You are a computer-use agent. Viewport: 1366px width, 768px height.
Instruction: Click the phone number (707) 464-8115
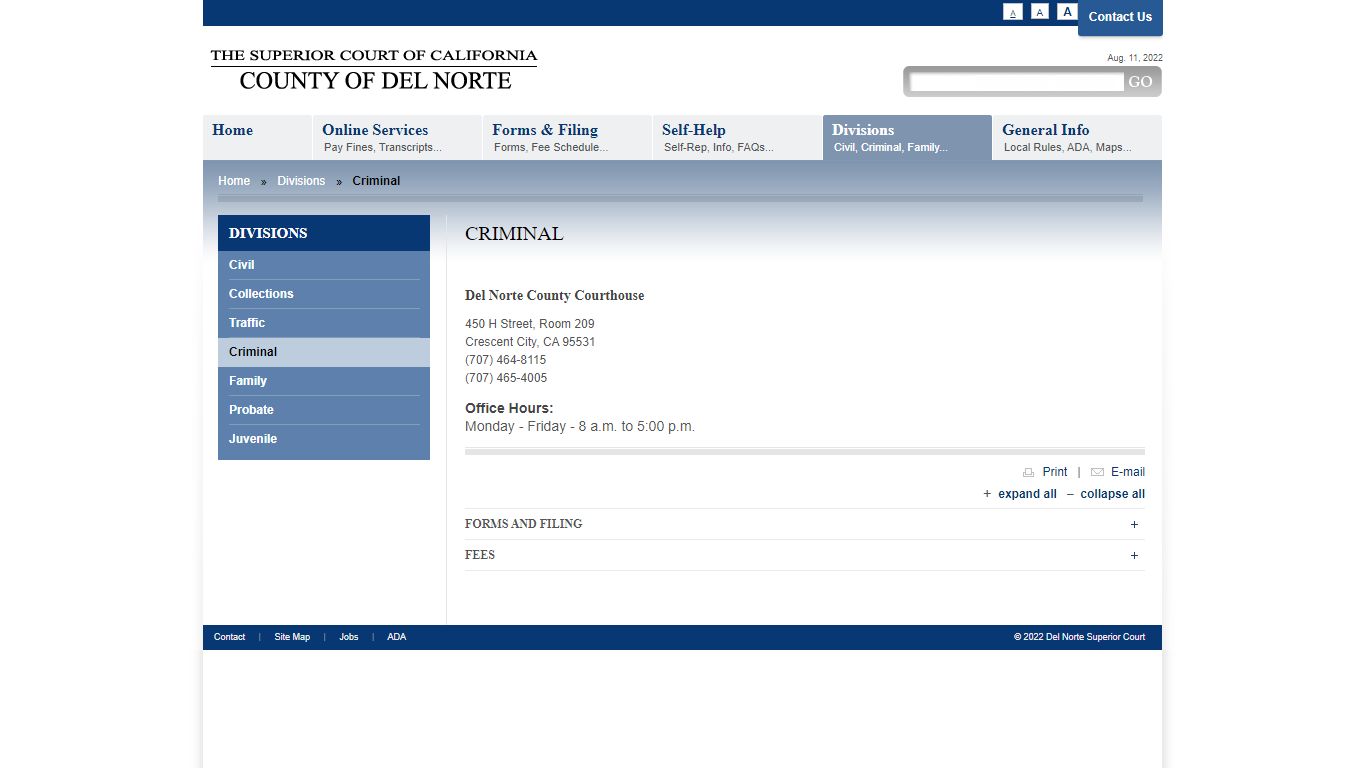point(506,360)
